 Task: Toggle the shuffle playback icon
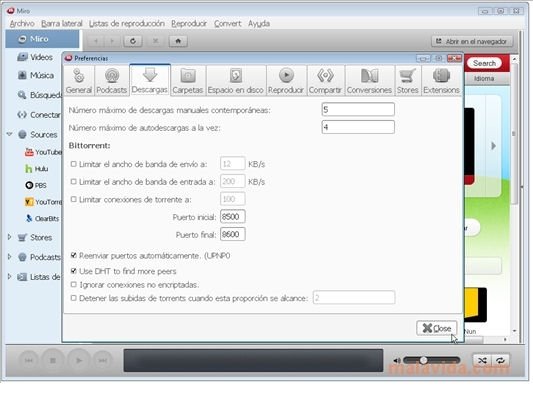(482, 360)
